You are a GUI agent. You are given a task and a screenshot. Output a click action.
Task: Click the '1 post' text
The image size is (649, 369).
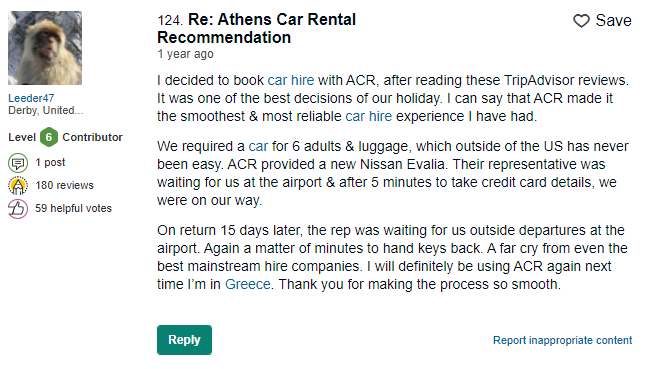pos(50,162)
